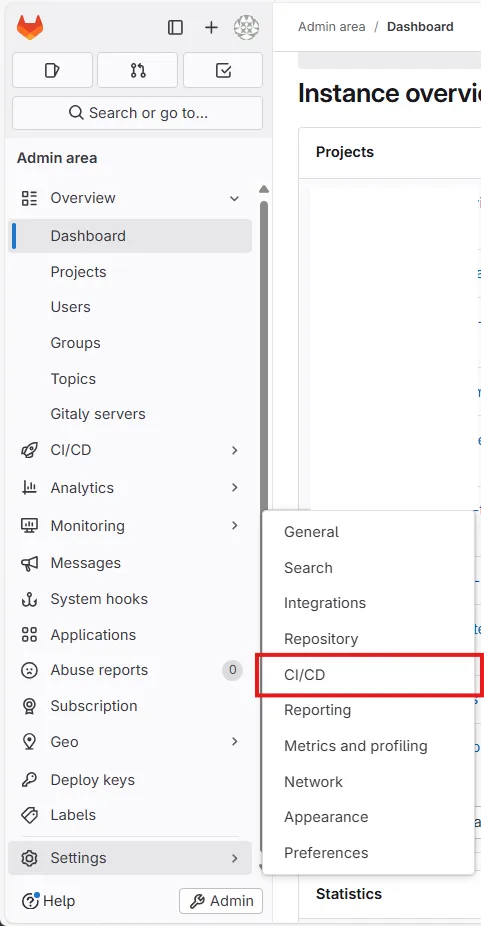Screen dimensions: 484x926
Task: Open assigned issues icon button
Action: click(x=53, y=70)
